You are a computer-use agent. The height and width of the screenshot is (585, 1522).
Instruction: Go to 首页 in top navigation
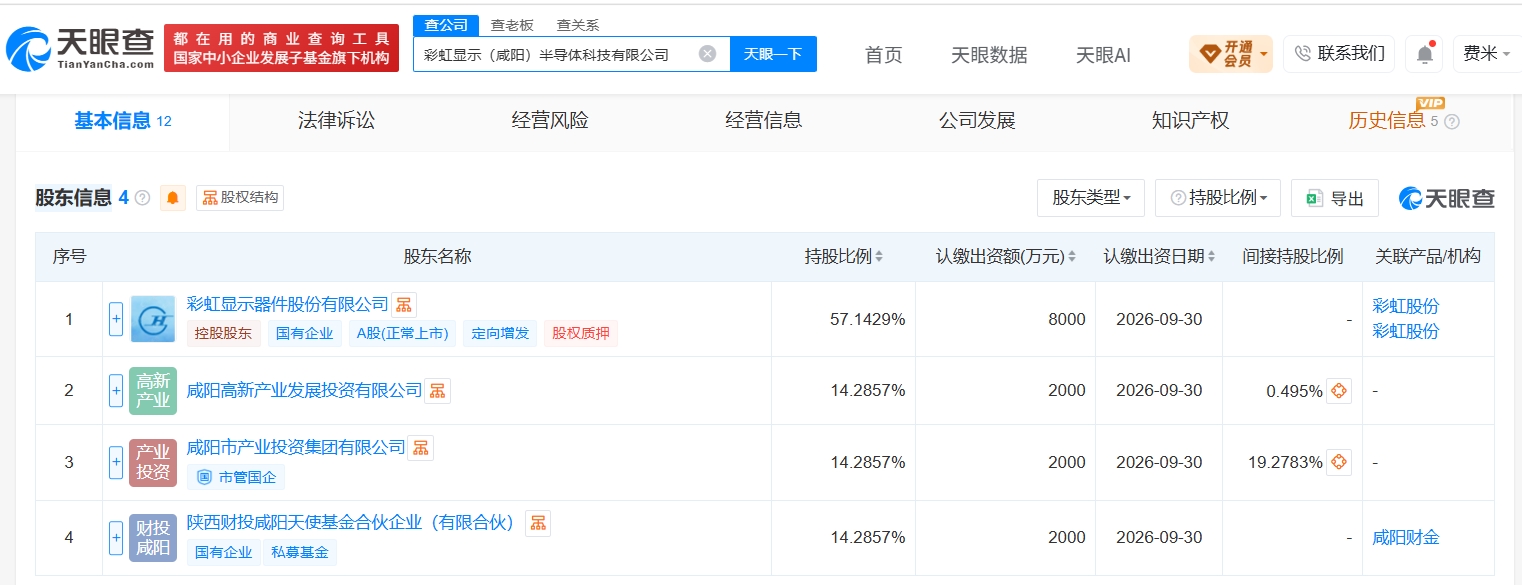tap(883, 55)
